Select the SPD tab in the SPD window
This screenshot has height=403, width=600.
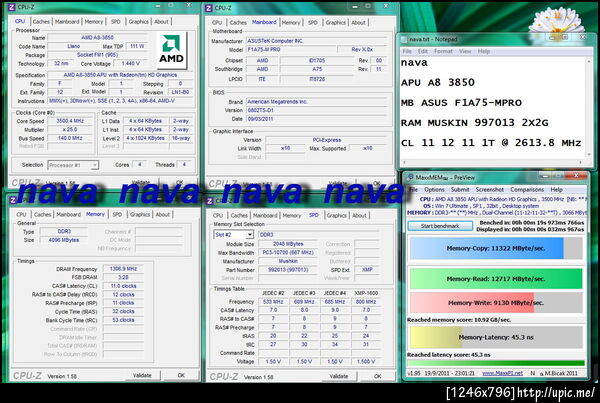click(313, 215)
